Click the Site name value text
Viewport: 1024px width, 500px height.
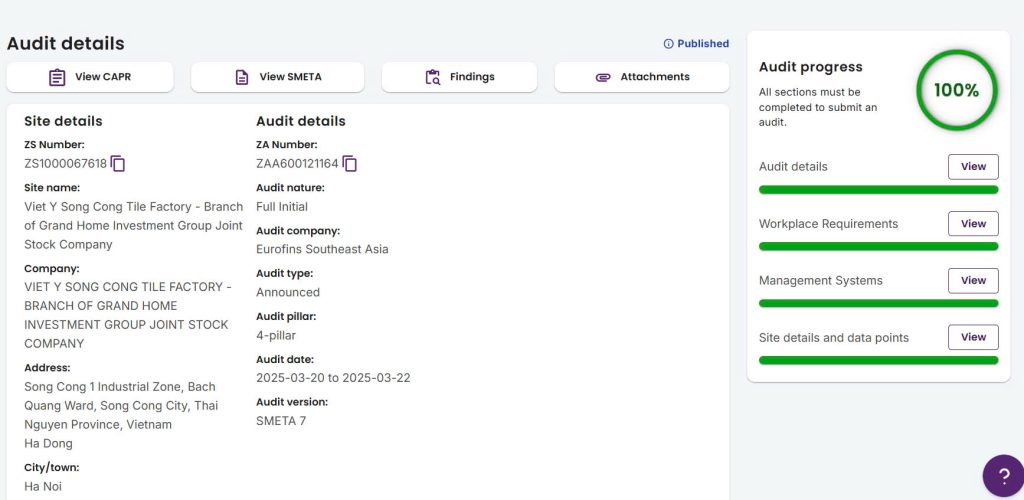133,226
